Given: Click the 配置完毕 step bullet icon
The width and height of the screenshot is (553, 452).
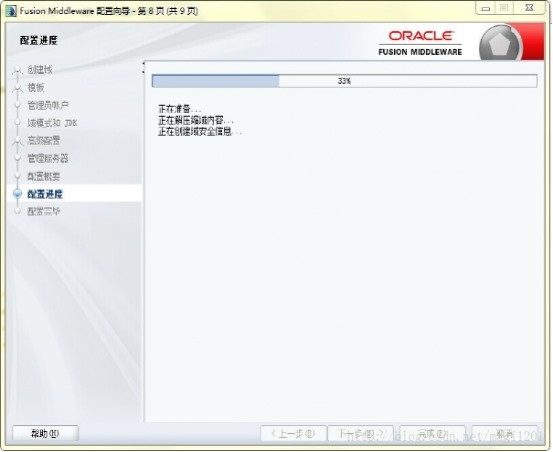Looking at the screenshot, I should pyautogui.click(x=17, y=211).
